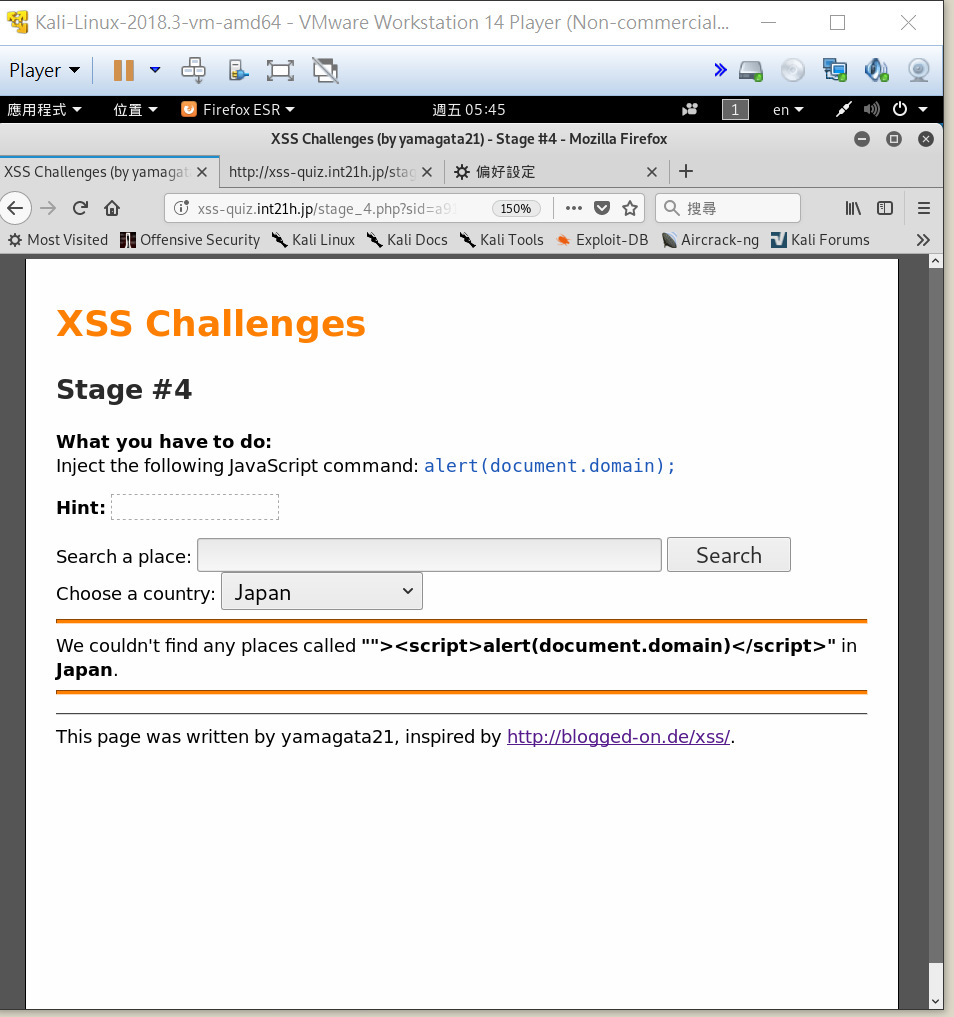Switch to http://xss-quiz.int21h.jp/stag tab

coord(322,172)
